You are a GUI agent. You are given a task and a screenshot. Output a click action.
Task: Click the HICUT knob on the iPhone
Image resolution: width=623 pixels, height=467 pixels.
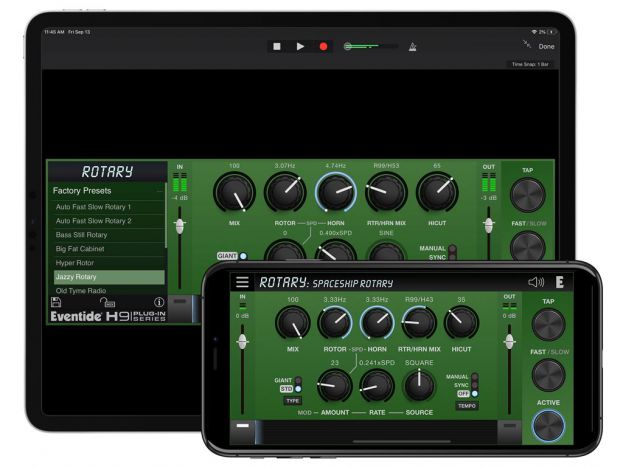tap(461, 323)
